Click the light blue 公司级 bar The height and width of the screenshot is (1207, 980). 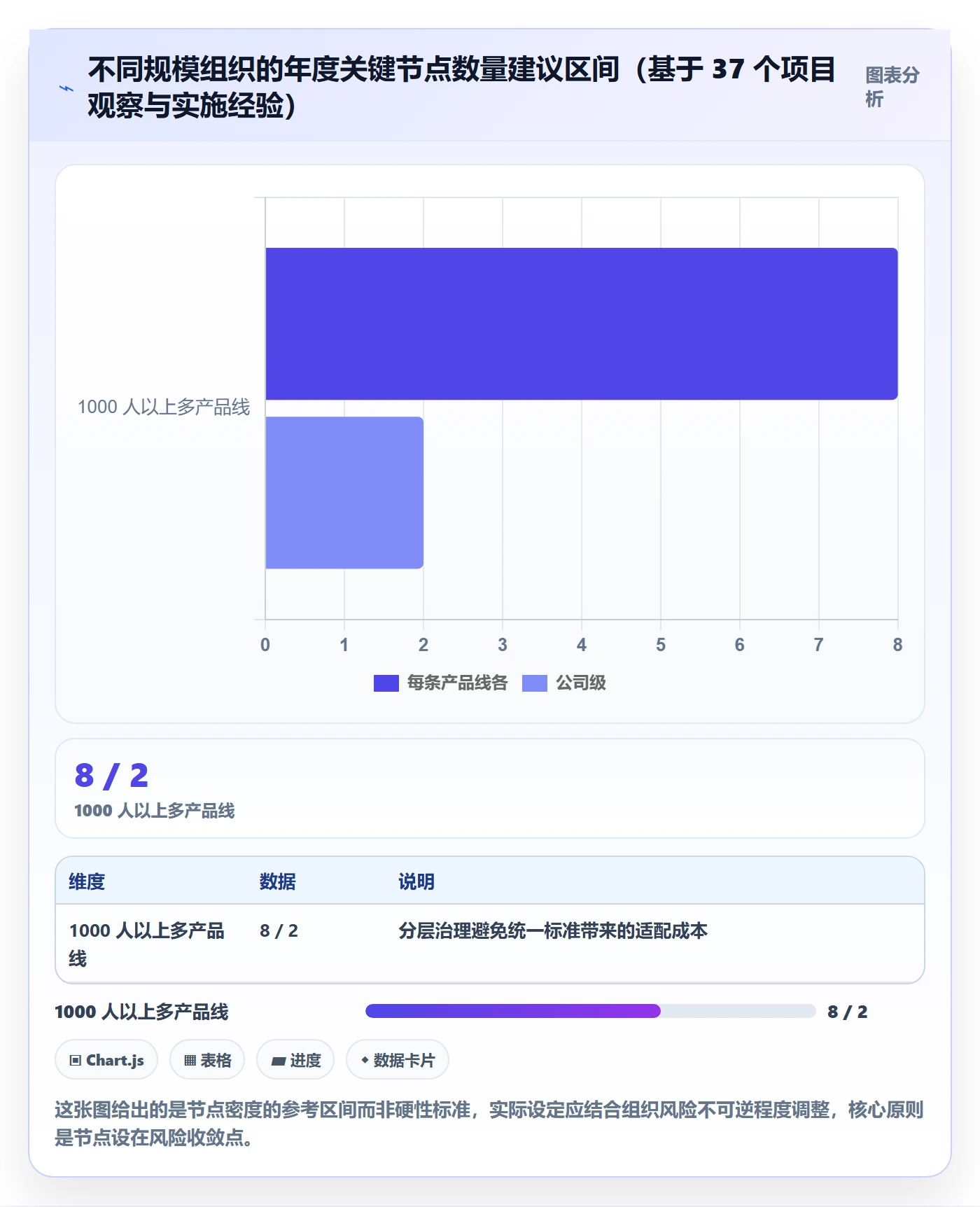(344, 492)
